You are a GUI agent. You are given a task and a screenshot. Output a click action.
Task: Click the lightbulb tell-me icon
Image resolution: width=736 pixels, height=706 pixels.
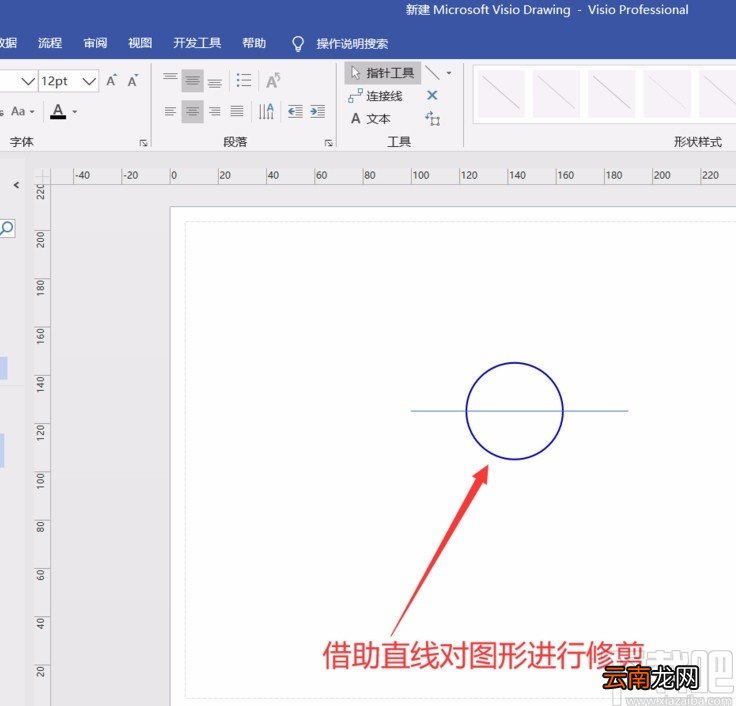click(x=298, y=44)
